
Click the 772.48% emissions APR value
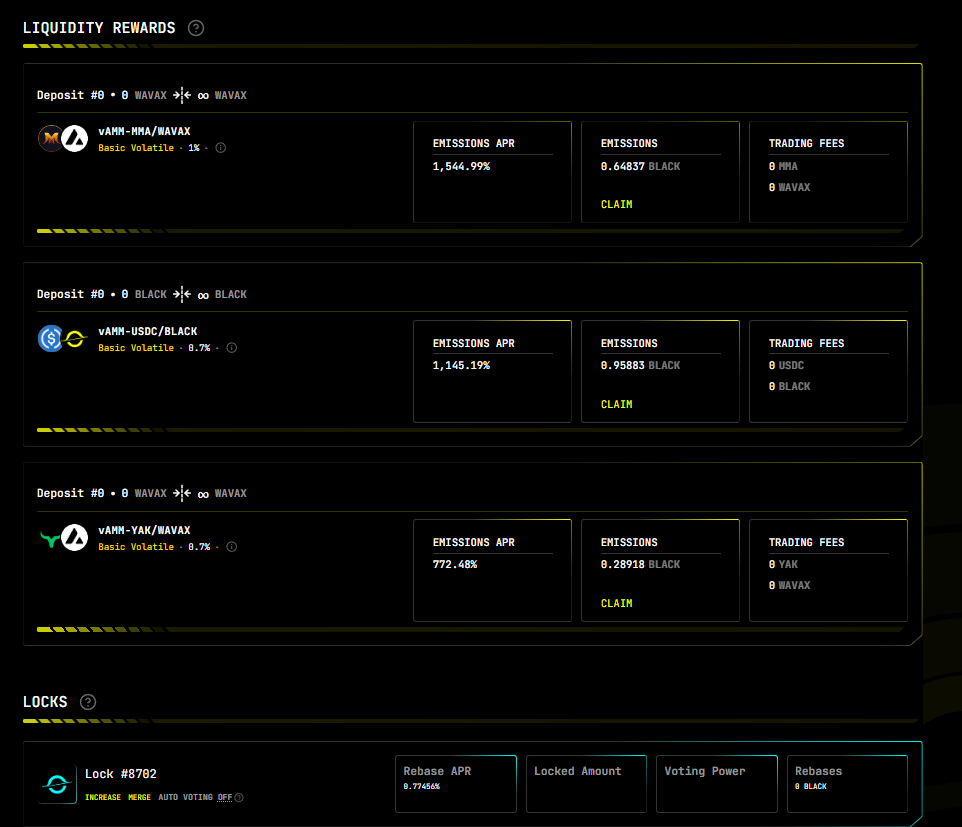tap(455, 564)
